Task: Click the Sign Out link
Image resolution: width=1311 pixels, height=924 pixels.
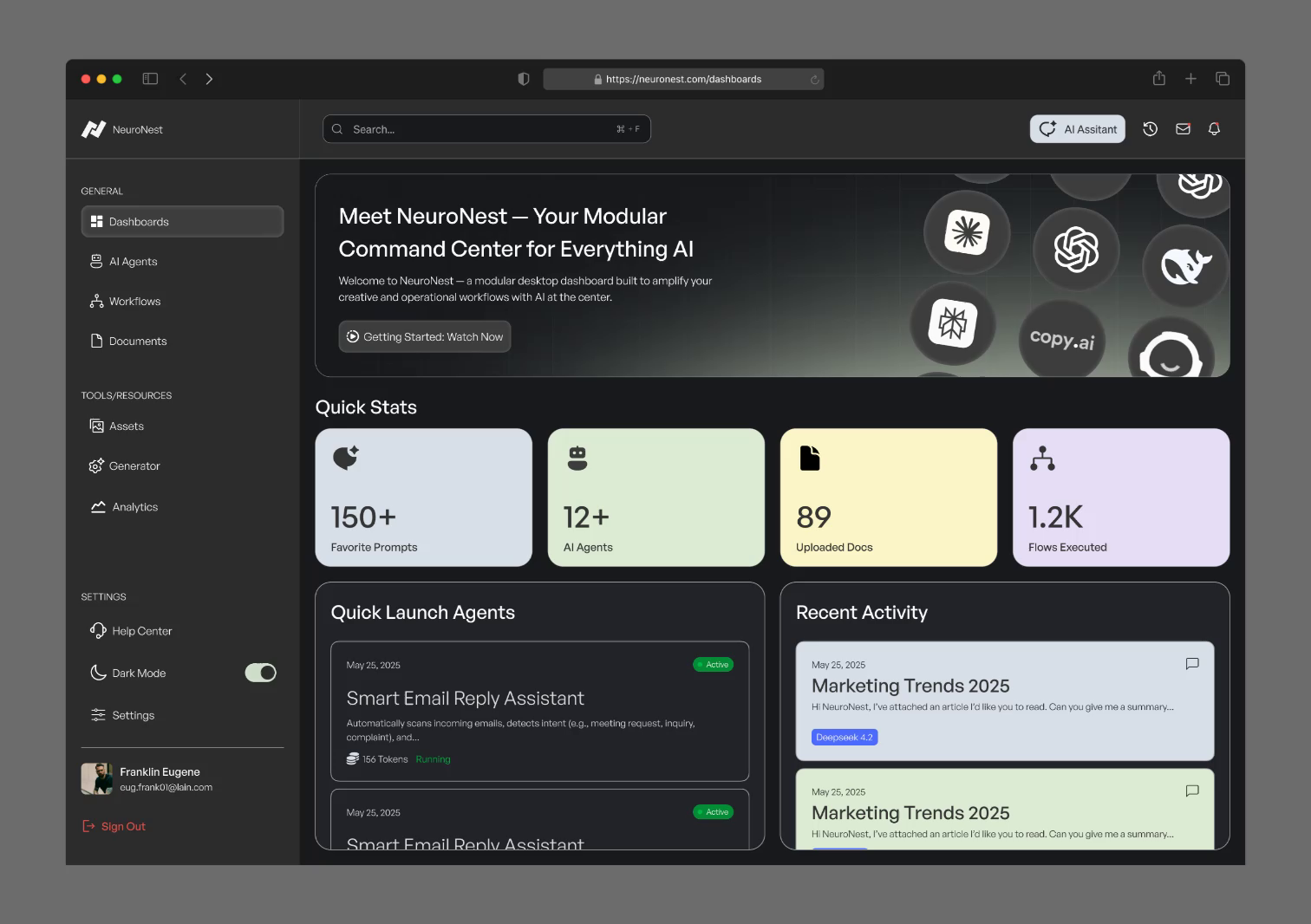Action: 123,826
